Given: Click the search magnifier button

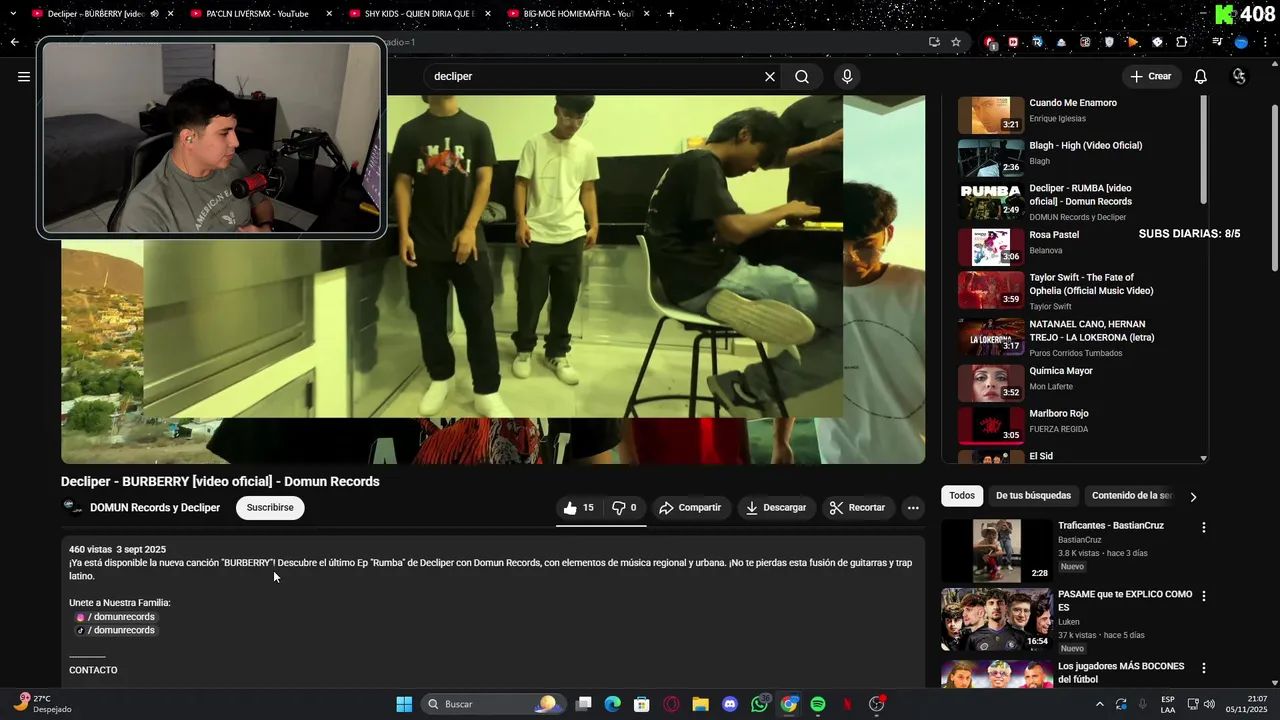Looking at the screenshot, I should pyautogui.click(x=802, y=76).
